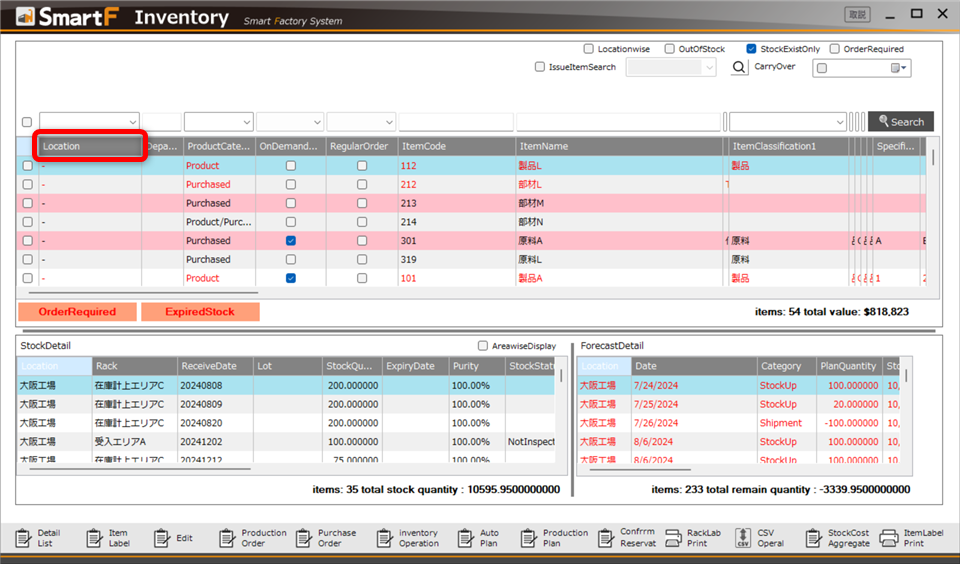The width and height of the screenshot is (960, 564).
Task: Run the Auto Plan tool
Action: click(x=464, y=538)
